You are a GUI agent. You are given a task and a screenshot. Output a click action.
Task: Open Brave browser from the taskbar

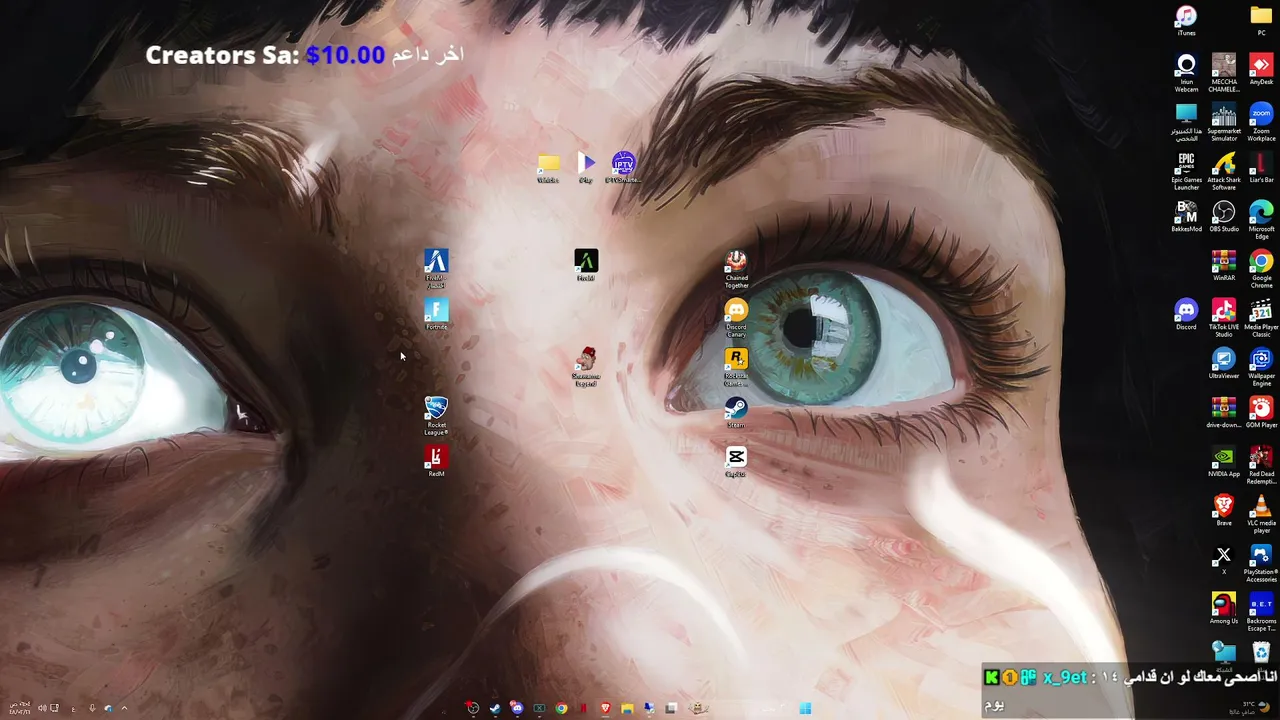[x=605, y=709]
